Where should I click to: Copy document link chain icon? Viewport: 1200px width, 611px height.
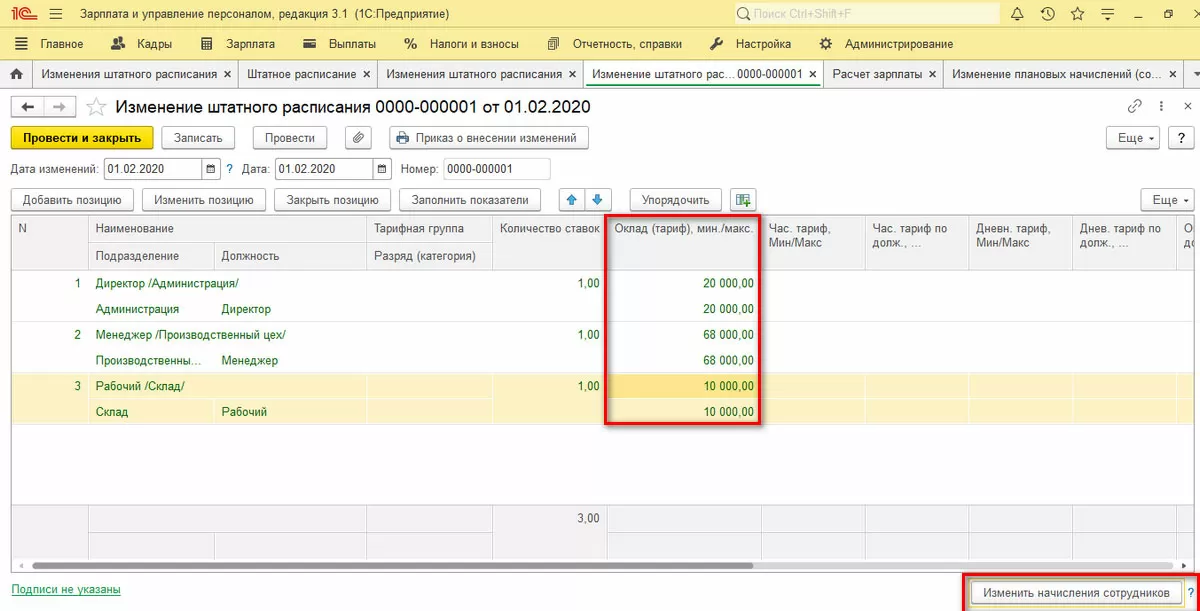[x=1135, y=107]
